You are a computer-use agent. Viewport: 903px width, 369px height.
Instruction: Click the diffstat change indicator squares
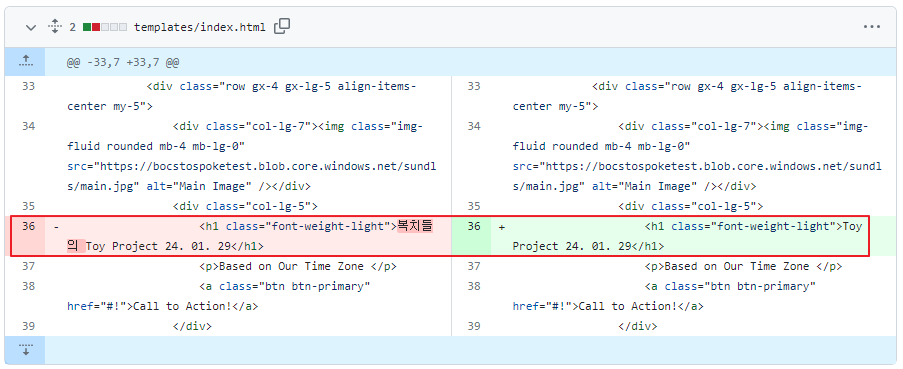coord(105,27)
